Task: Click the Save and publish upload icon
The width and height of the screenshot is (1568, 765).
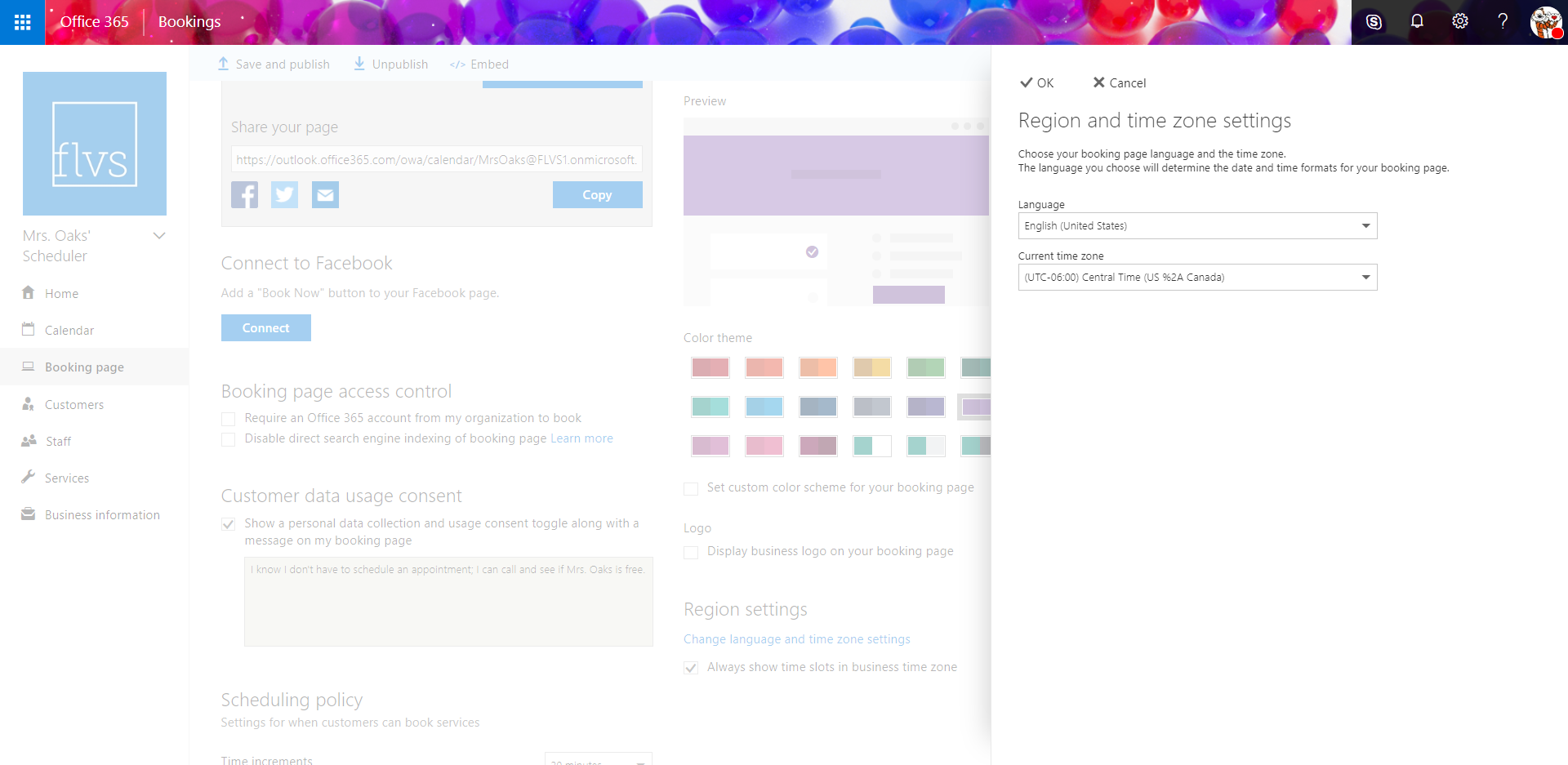Action: tap(223, 64)
